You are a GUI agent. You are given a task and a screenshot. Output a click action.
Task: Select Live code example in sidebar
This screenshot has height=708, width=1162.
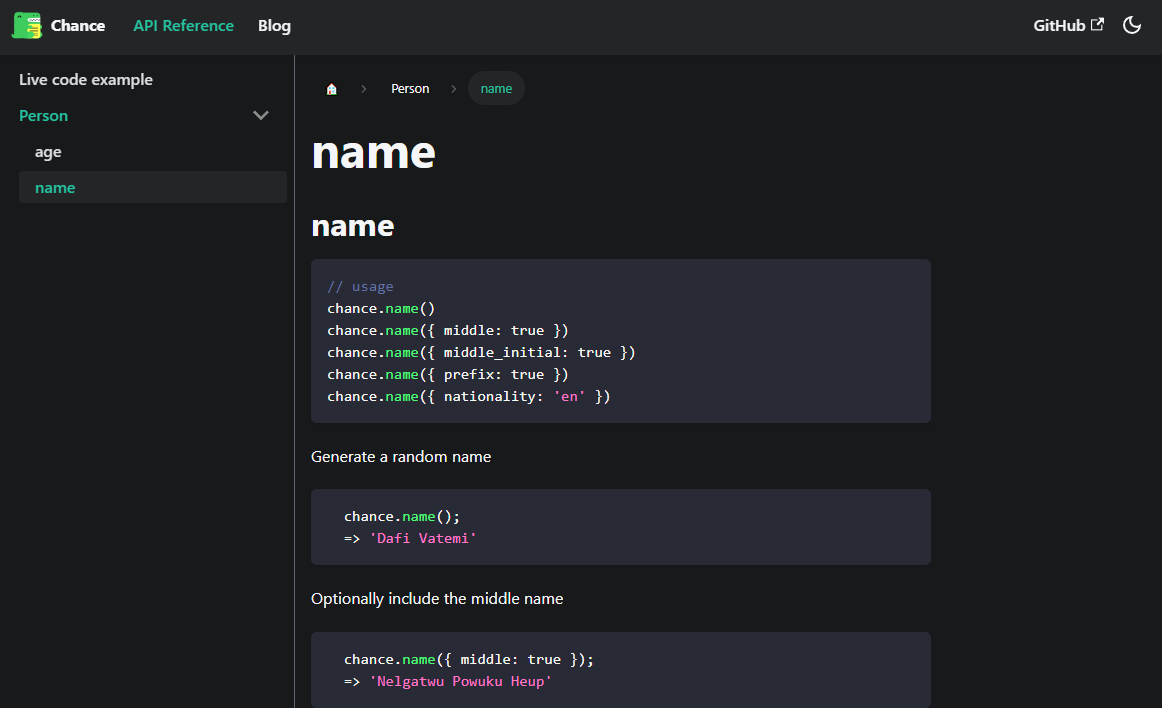pos(86,79)
